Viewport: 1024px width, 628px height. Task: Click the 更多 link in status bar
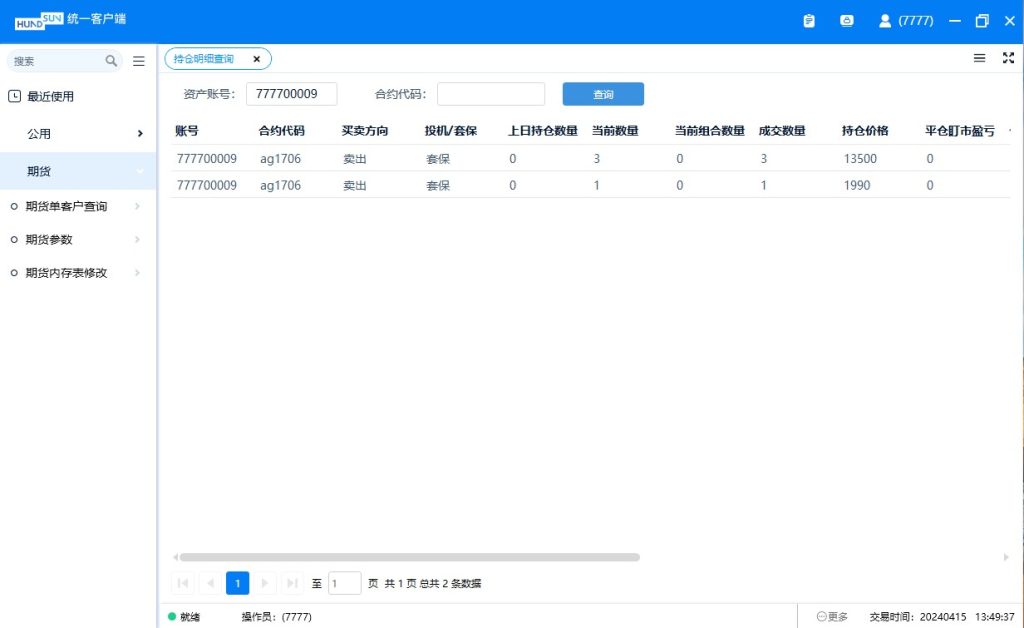tap(832, 617)
